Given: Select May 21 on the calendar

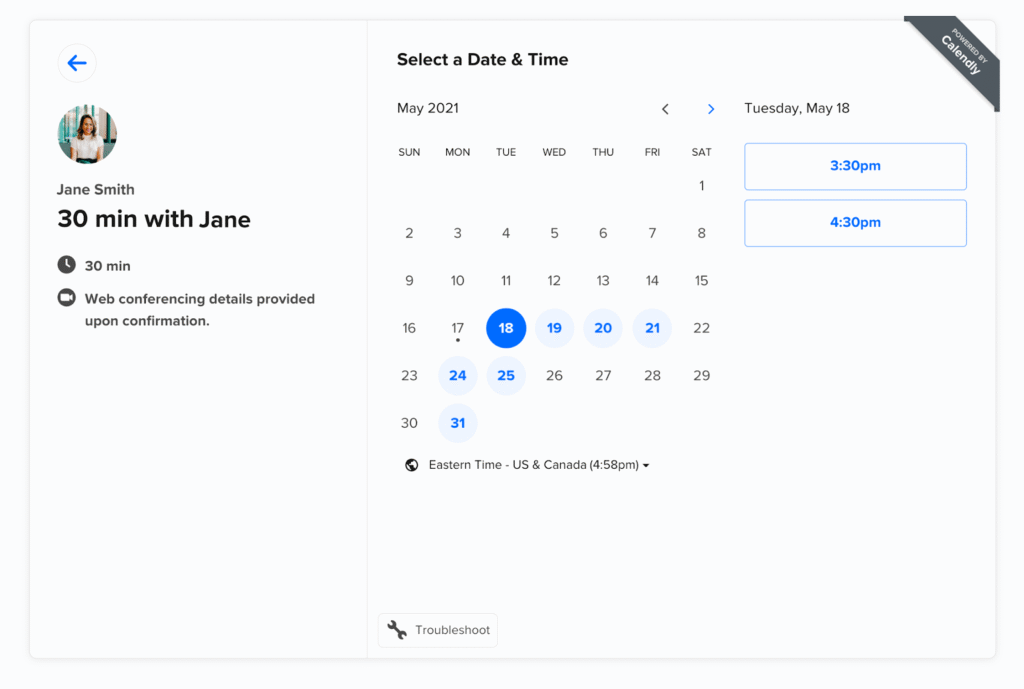Looking at the screenshot, I should point(652,328).
